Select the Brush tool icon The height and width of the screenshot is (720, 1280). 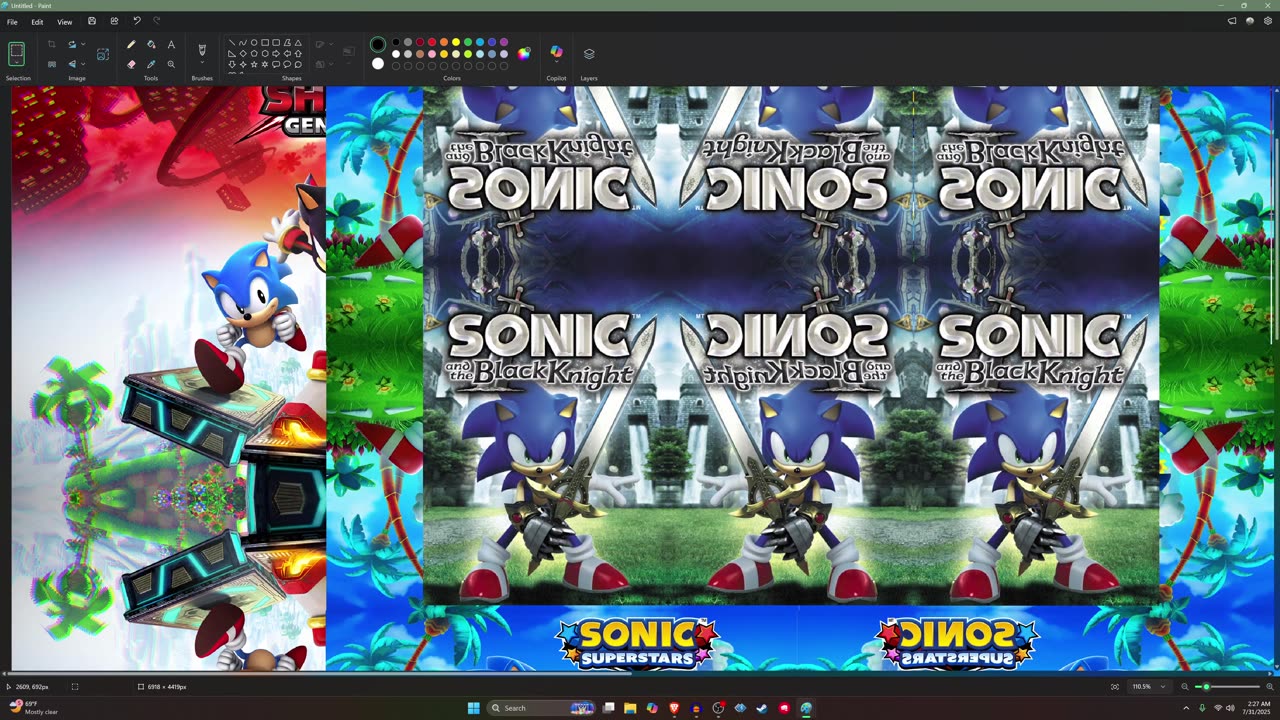point(202,49)
